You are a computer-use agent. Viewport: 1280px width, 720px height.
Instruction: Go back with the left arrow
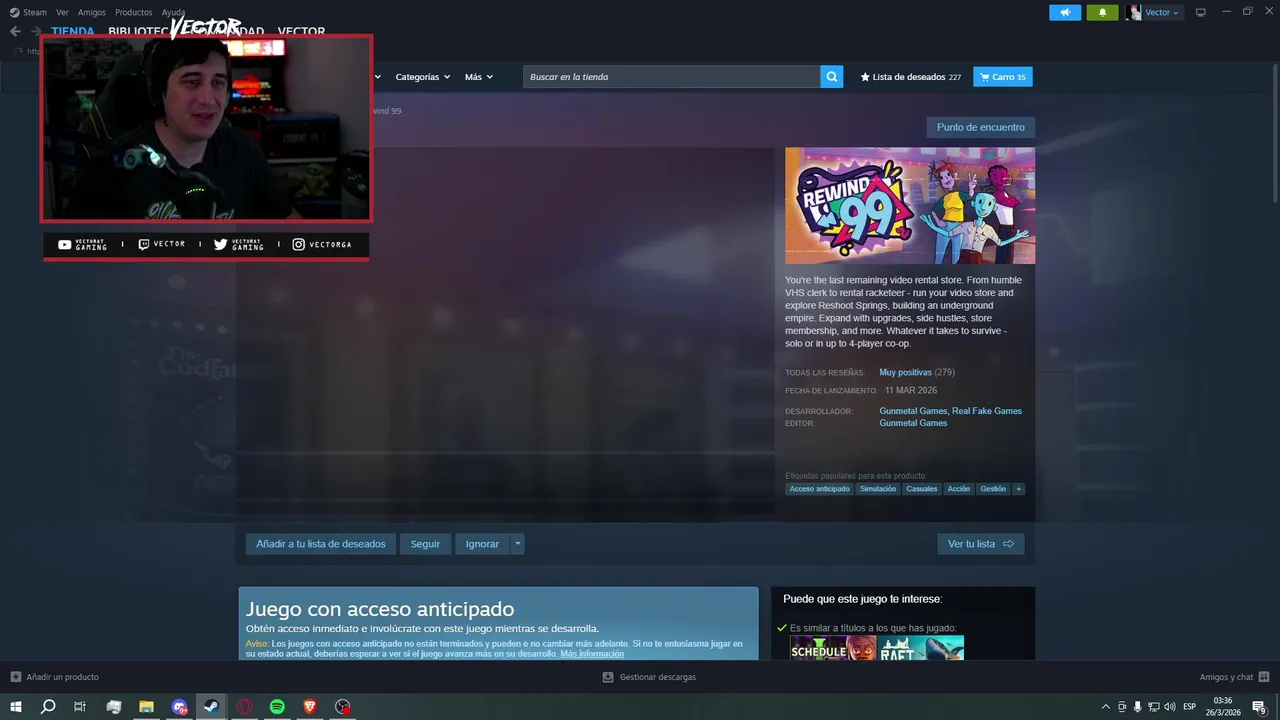tap(15, 31)
